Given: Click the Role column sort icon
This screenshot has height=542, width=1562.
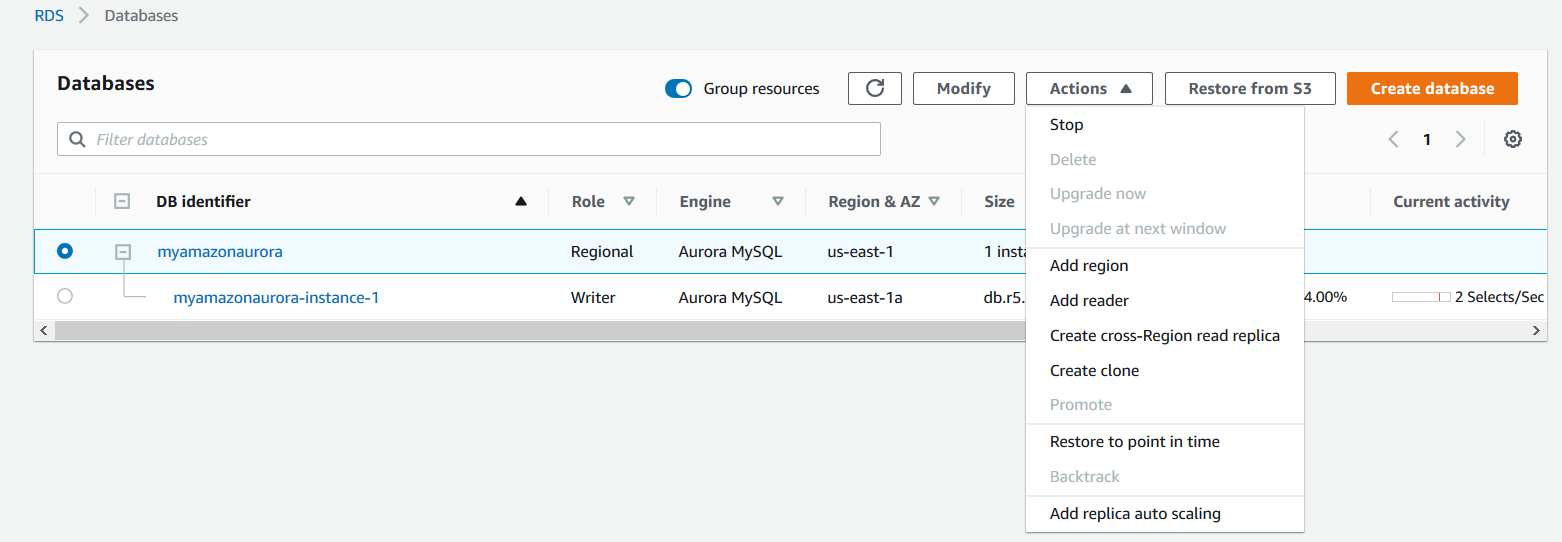Looking at the screenshot, I should point(629,201).
